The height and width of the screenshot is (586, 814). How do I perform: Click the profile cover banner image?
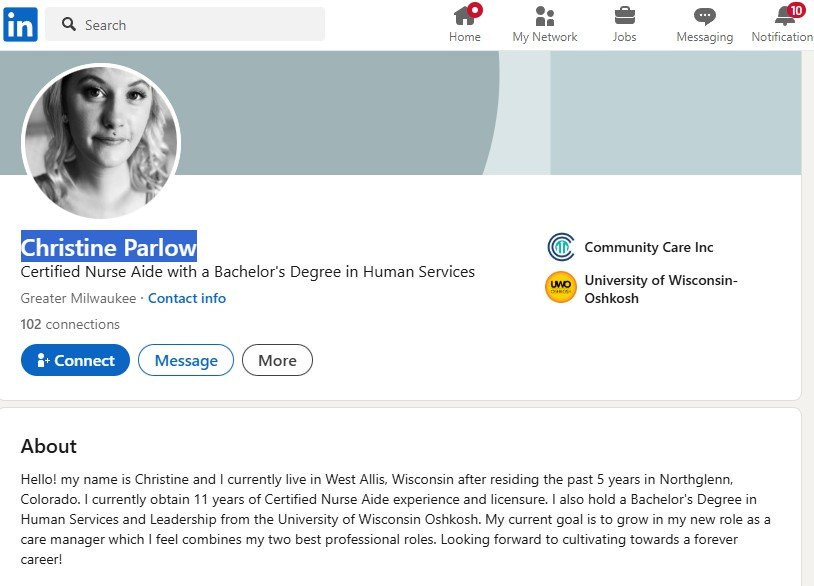500,112
